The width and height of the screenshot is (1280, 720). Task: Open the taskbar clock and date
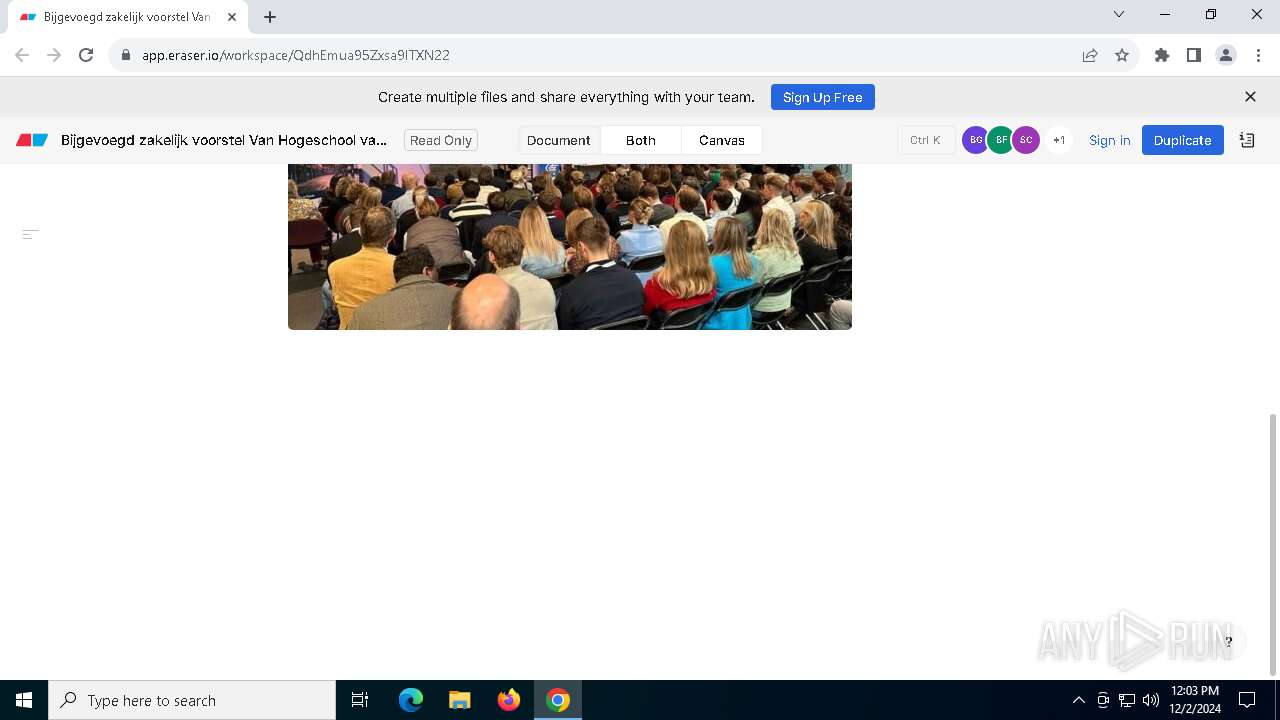[x=1195, y=700]
